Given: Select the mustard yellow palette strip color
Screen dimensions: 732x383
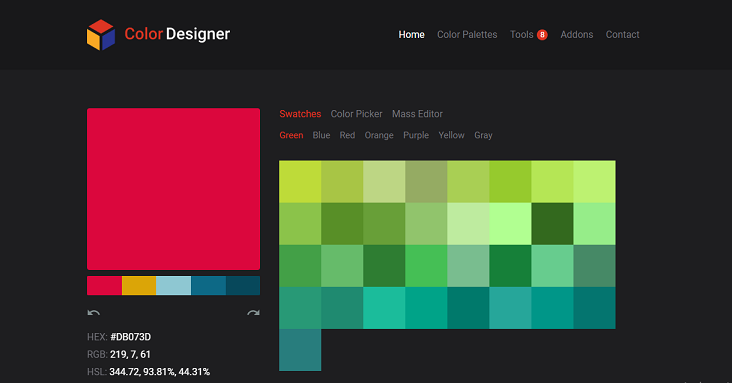Looking at the screenshot, I should pos(139,285).
